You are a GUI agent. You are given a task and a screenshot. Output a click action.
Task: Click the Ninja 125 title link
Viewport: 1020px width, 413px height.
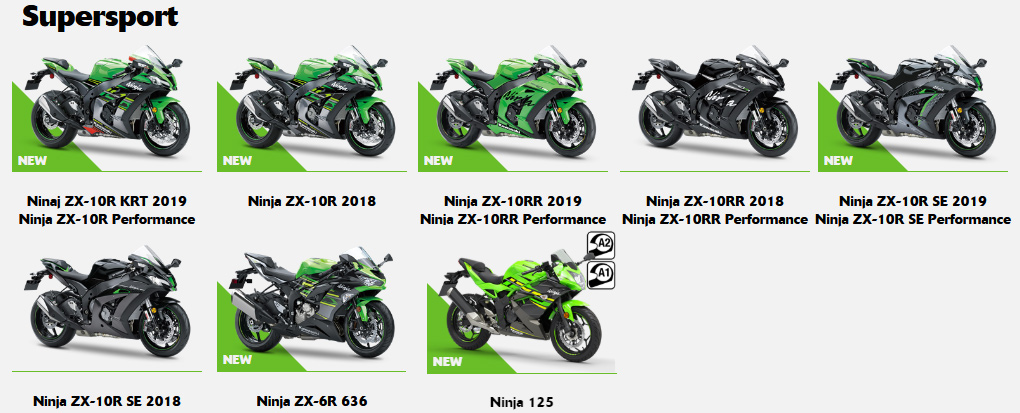coord(522,403)
